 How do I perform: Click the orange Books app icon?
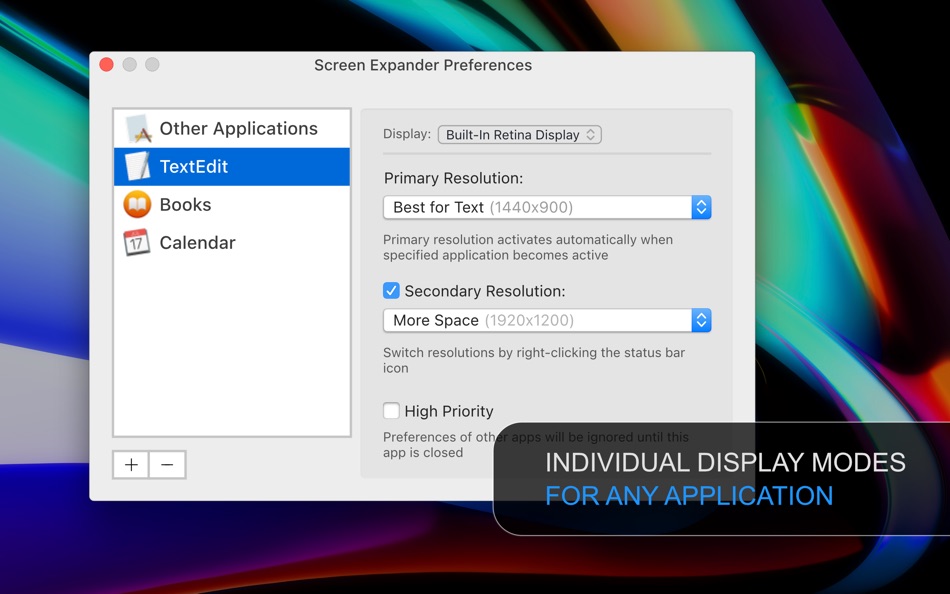tap(138, 204)
